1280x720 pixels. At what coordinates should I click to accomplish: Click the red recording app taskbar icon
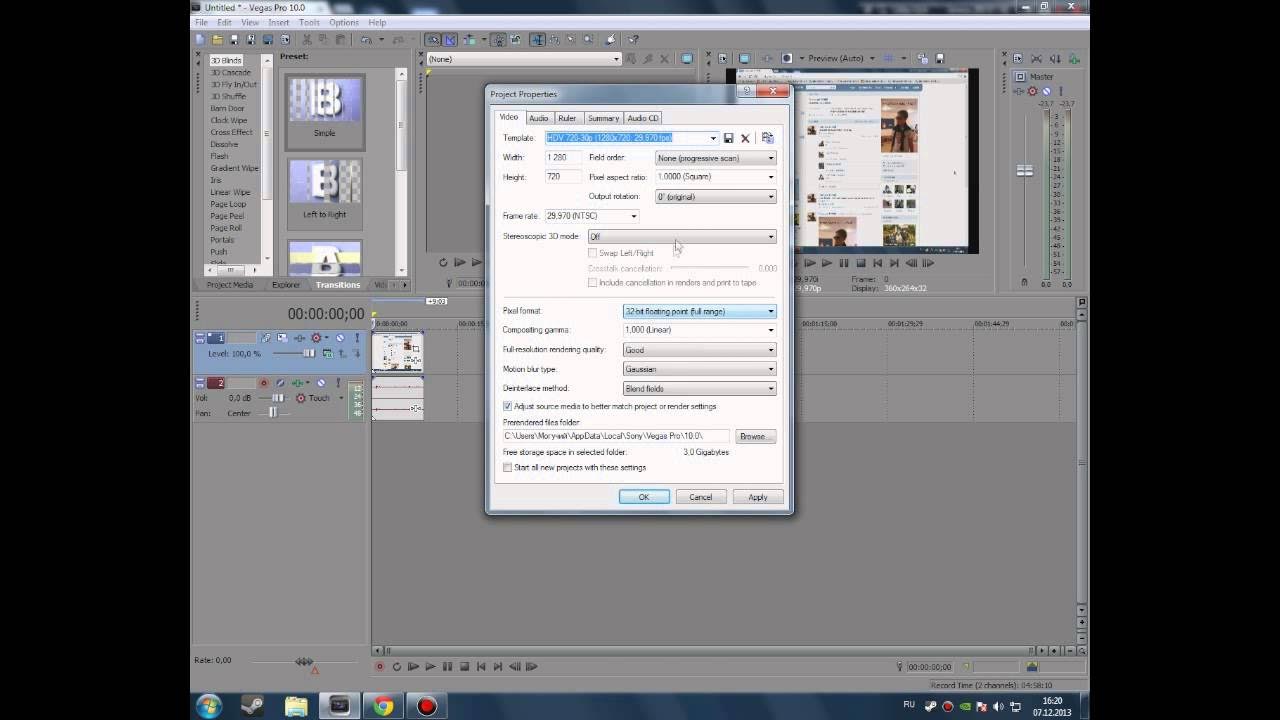pos(427,706)
